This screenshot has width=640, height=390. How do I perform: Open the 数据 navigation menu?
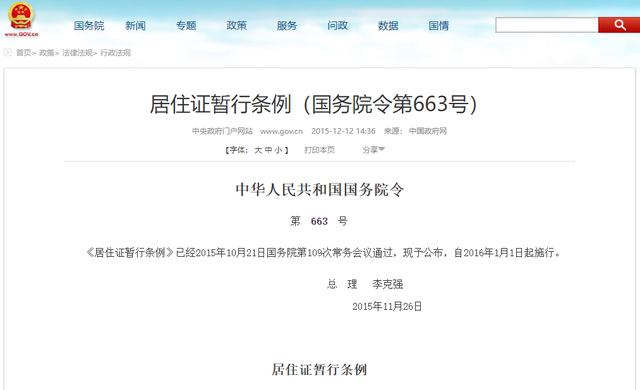[388, 26]
